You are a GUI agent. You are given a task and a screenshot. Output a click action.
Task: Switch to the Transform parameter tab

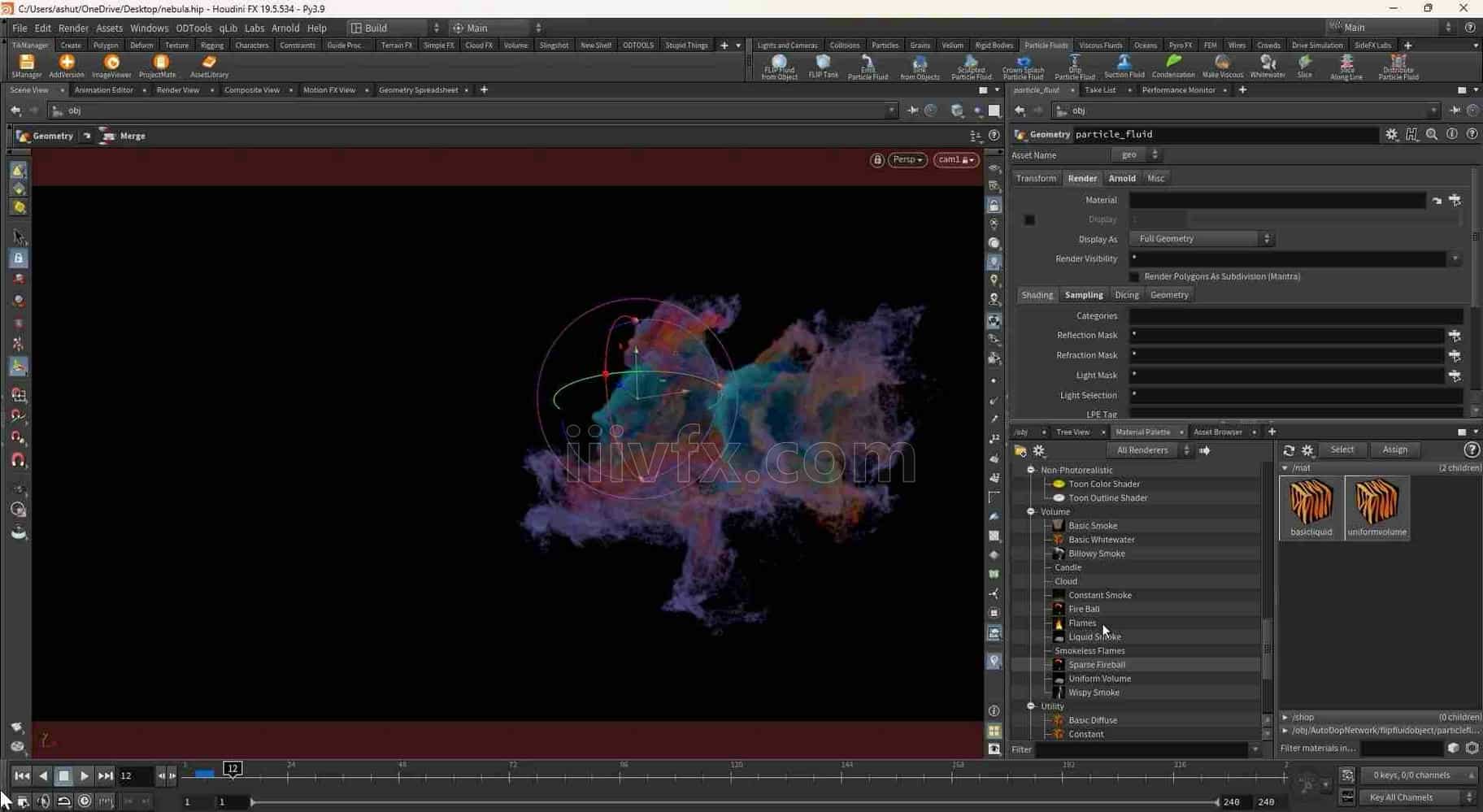click(1036, 178)
